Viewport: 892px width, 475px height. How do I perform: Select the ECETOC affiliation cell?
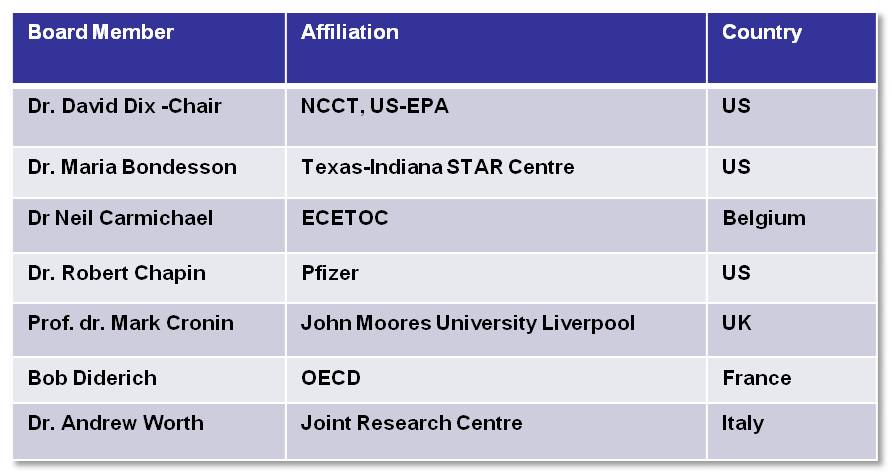(x=345, y=218)
